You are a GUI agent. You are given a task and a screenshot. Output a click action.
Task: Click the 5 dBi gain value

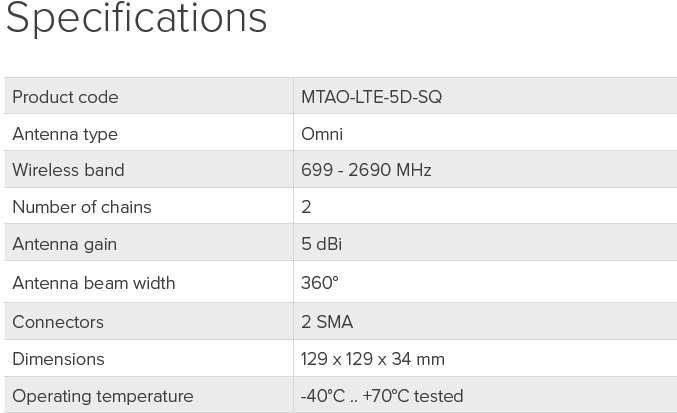coord(322,244)
